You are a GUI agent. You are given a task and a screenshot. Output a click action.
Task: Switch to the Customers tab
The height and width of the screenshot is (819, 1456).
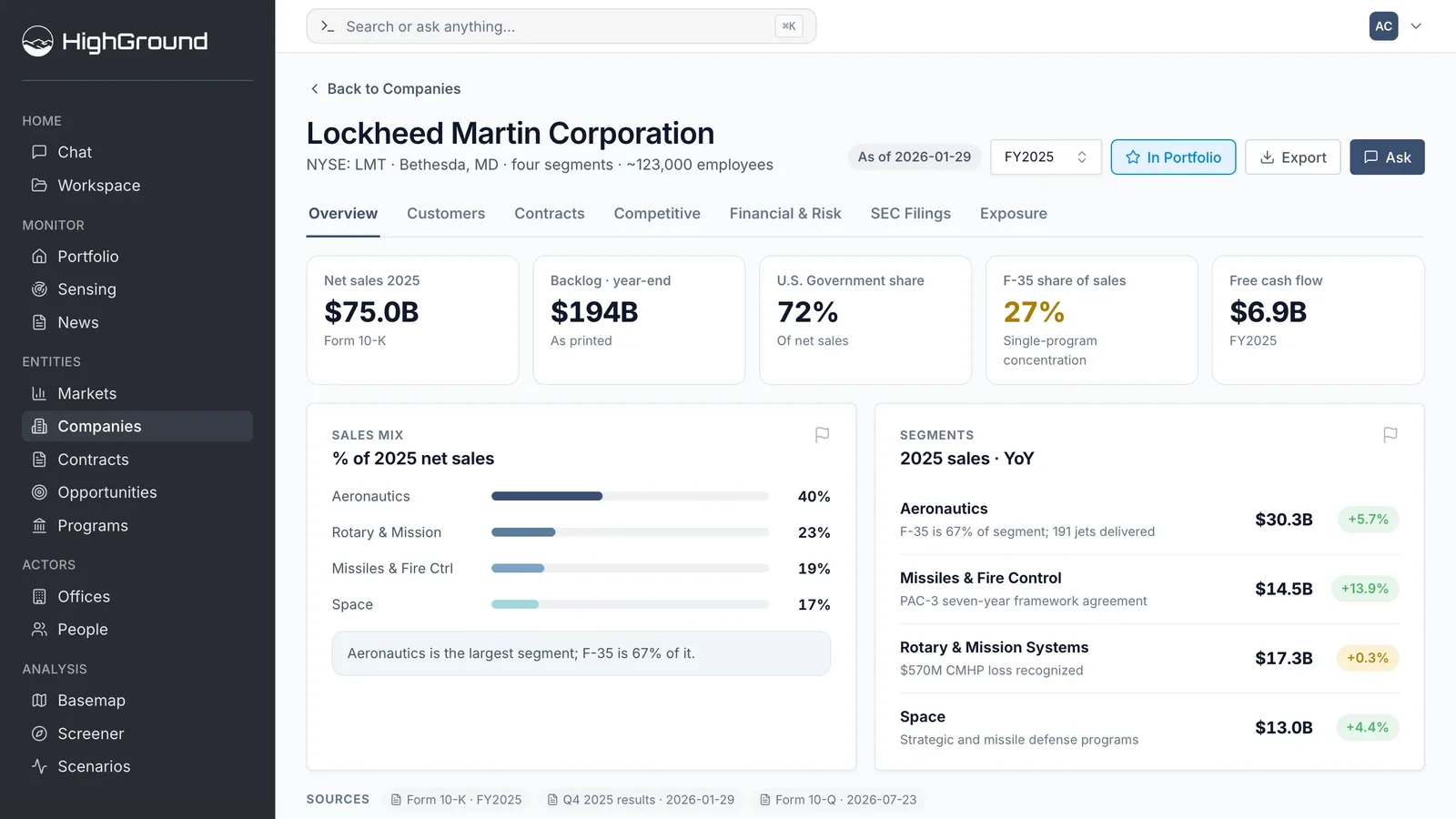click(x=446, y=214)
